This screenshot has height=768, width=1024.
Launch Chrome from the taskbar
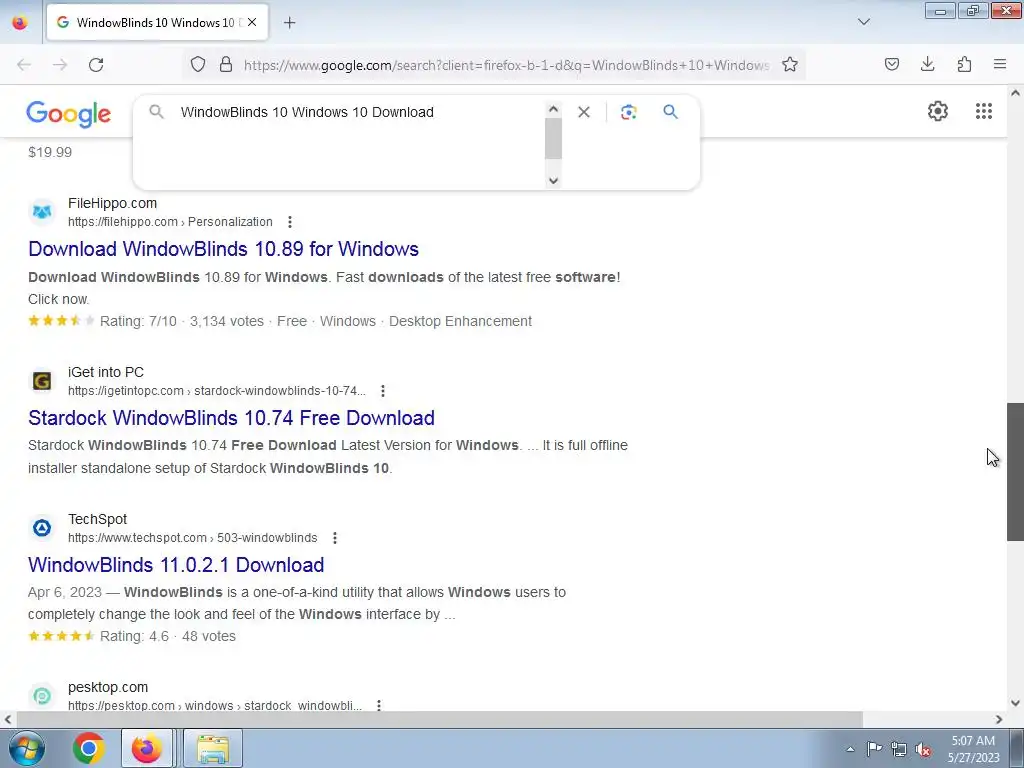[x=89, y=748]
